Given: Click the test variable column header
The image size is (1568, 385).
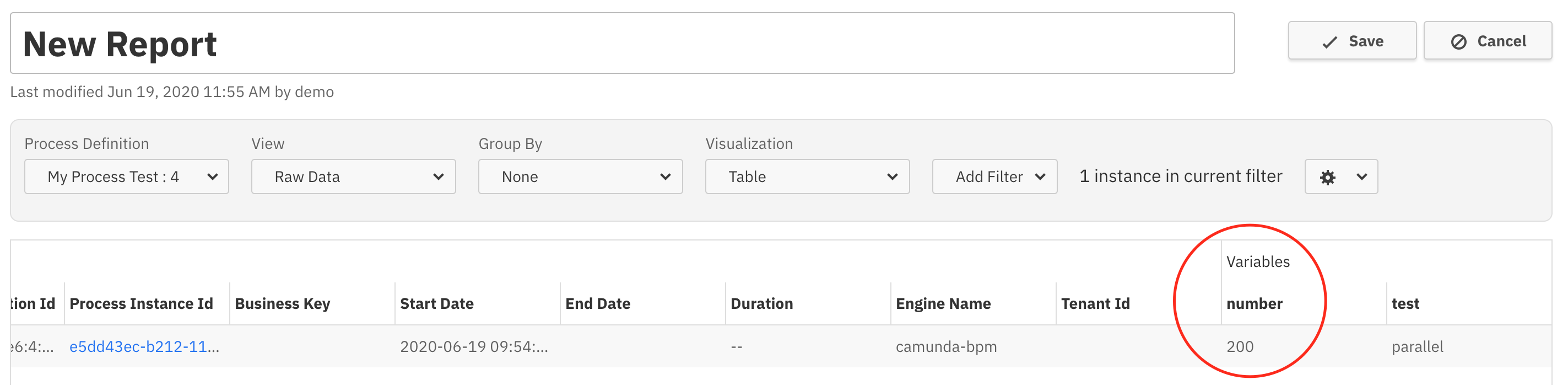Looking at the screenshot, I should pos(1405,303).
